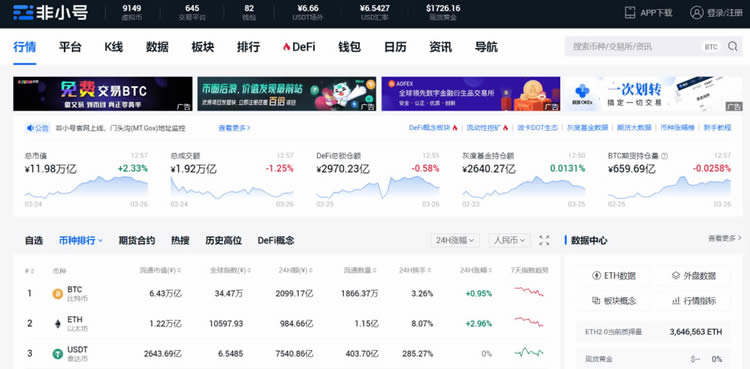Select the 自选 list tab
The image size is (750, 369).
33,240
